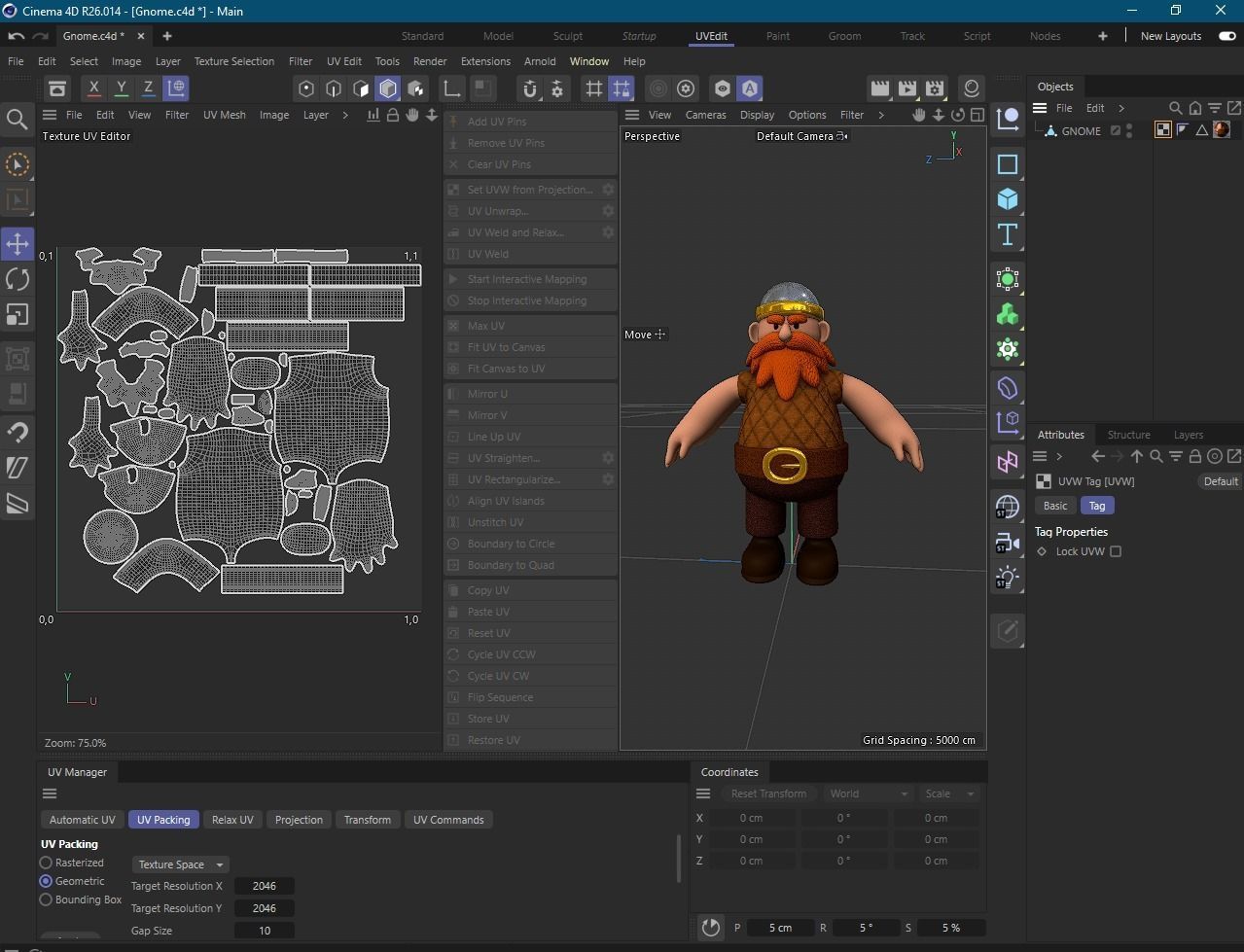
Task: Open the UV Manager hamburger menu
Action: tap(50, 793)
